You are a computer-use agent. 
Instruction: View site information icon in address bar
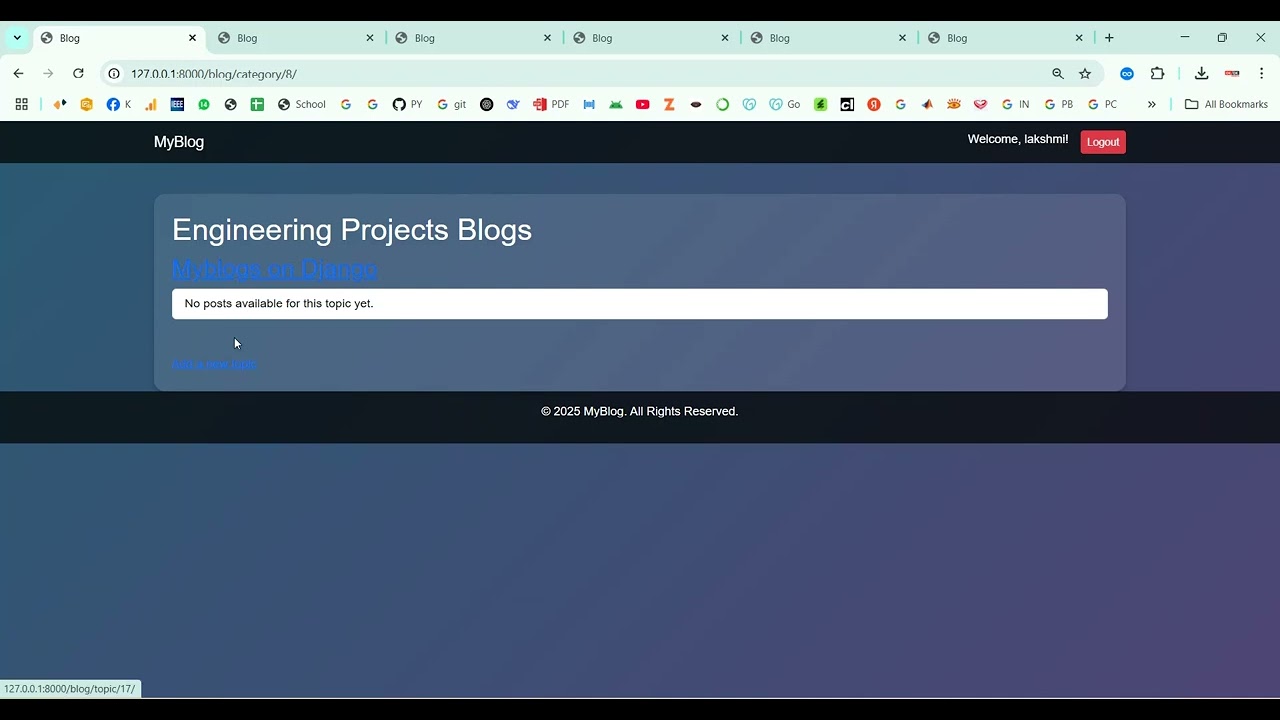114,73
